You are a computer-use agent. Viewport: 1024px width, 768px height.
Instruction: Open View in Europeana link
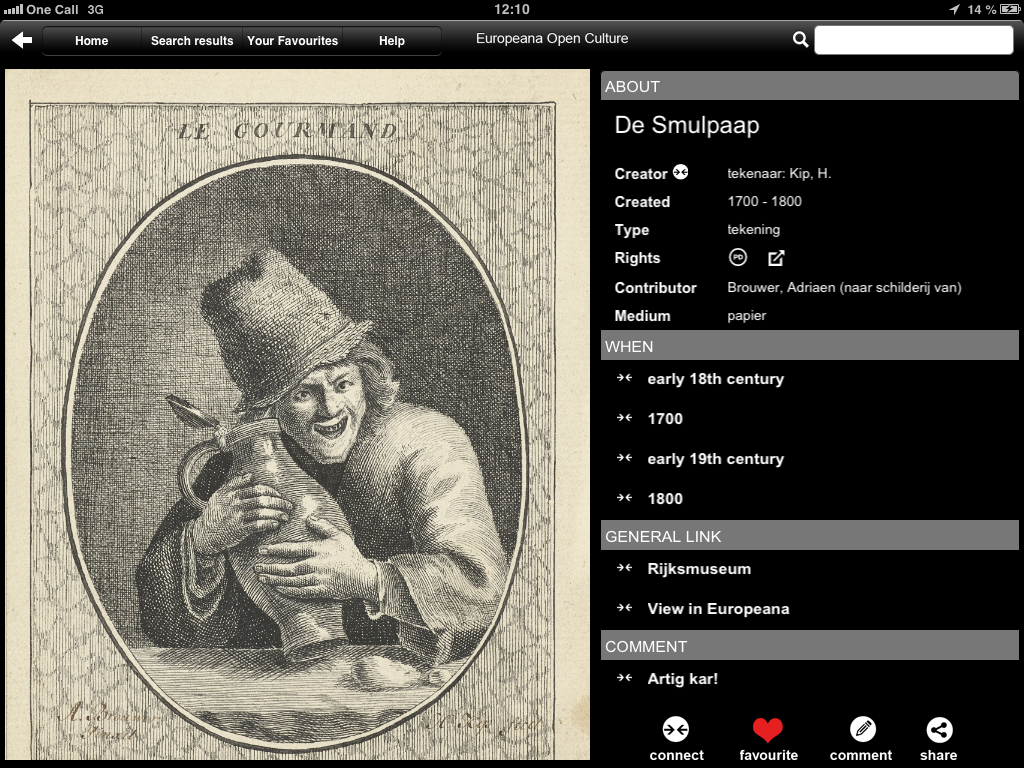[718, 609]
